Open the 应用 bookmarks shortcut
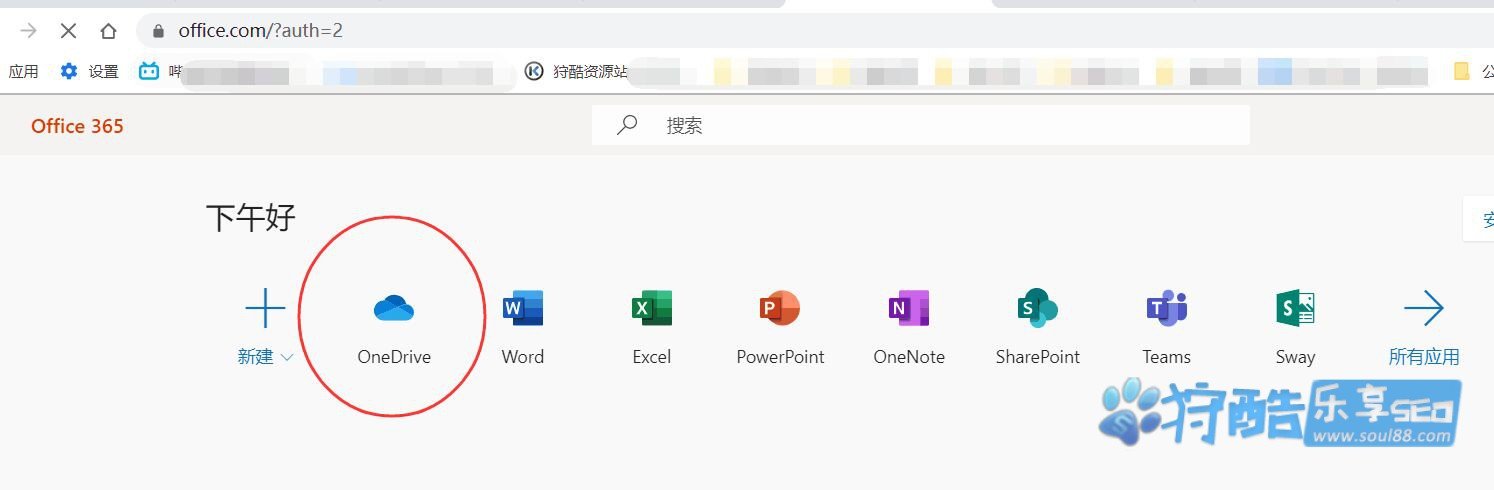Viewport: 1494px width, 490px height. (23, 71)
